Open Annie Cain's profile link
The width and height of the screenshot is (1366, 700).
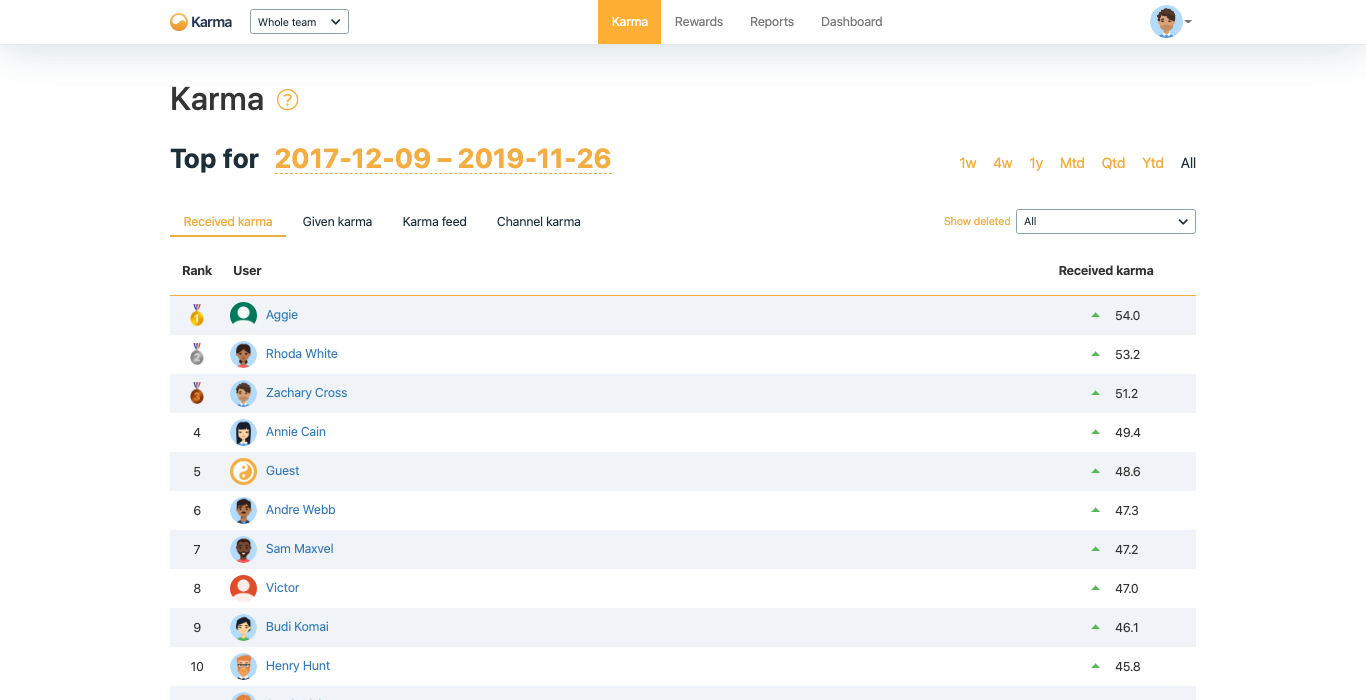point(296,432)
